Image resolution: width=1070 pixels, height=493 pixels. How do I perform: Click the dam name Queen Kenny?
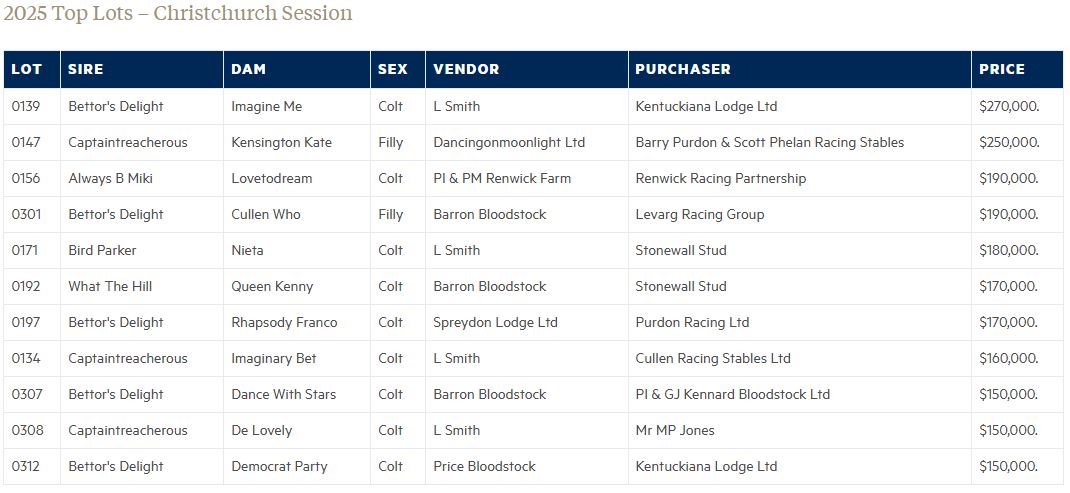[272, 287]
